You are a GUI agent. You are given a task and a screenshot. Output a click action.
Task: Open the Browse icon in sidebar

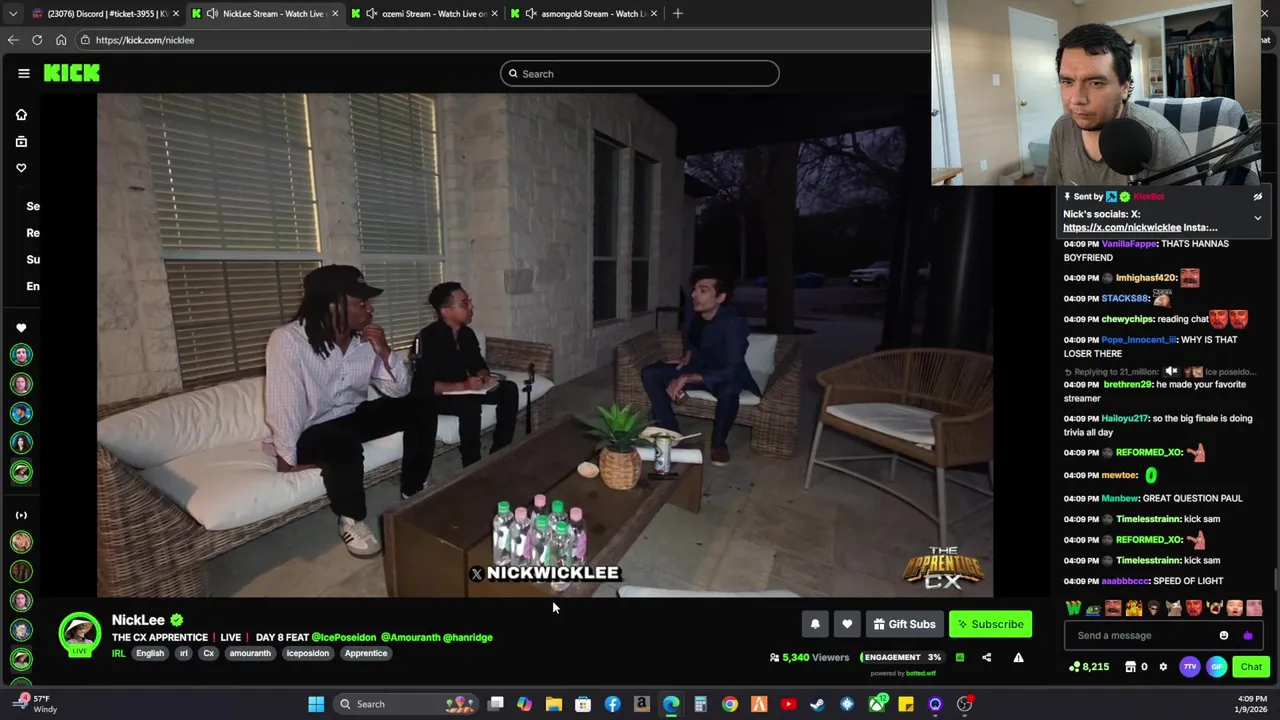pyautogui.click(x=21, y=142)
